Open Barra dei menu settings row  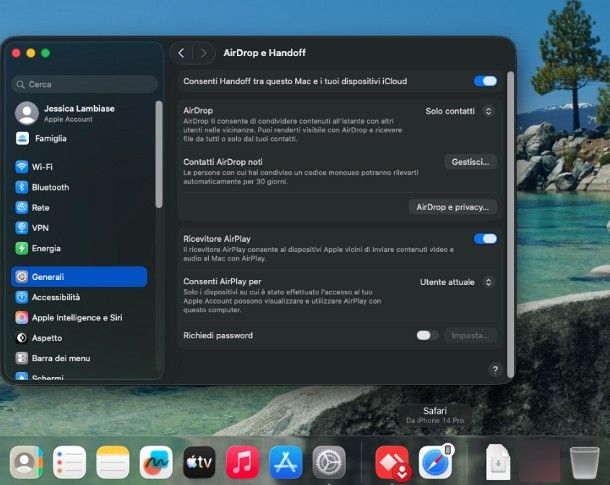coord(79,358)
